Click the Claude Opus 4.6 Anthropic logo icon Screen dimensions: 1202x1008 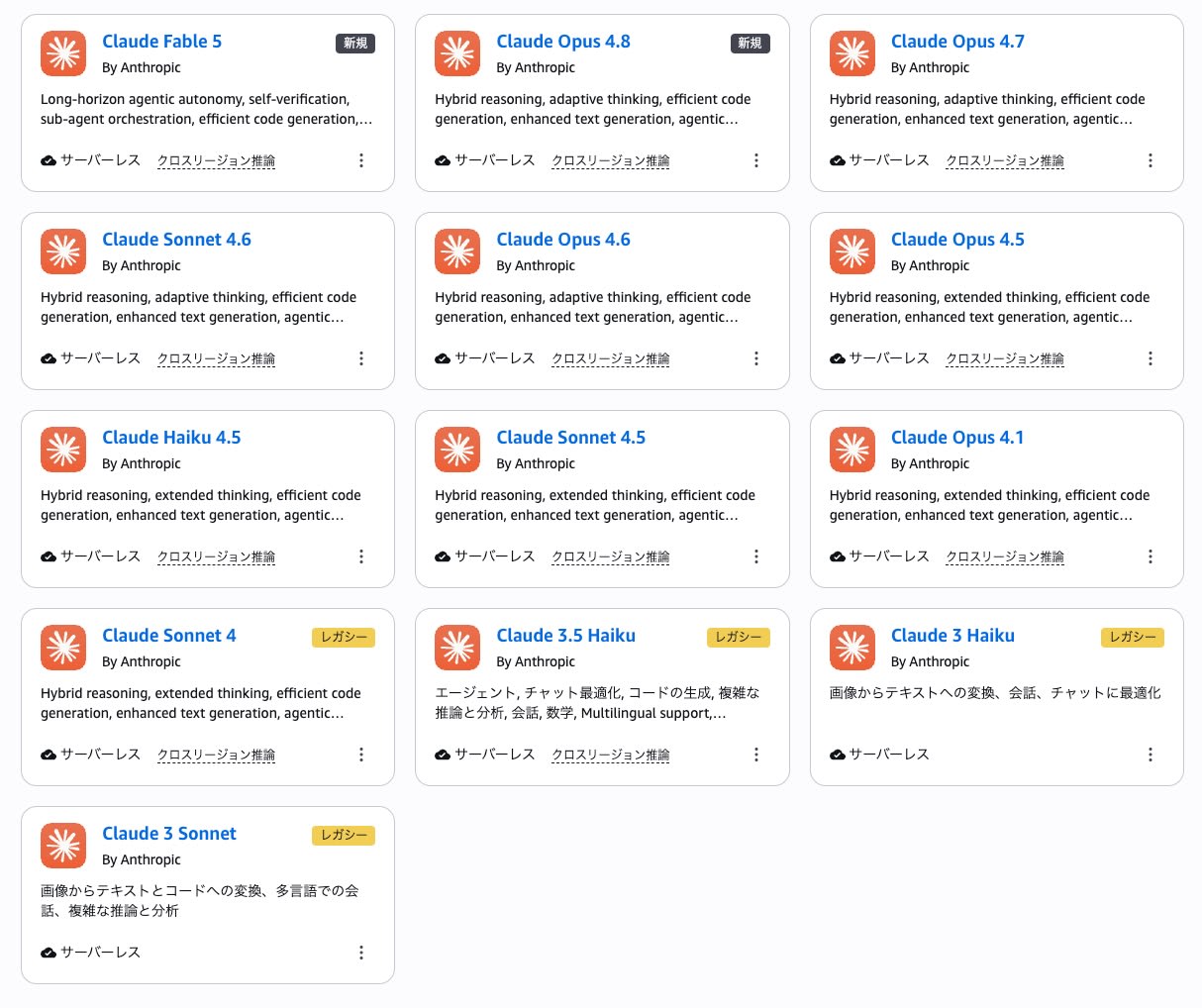[457, 252]
